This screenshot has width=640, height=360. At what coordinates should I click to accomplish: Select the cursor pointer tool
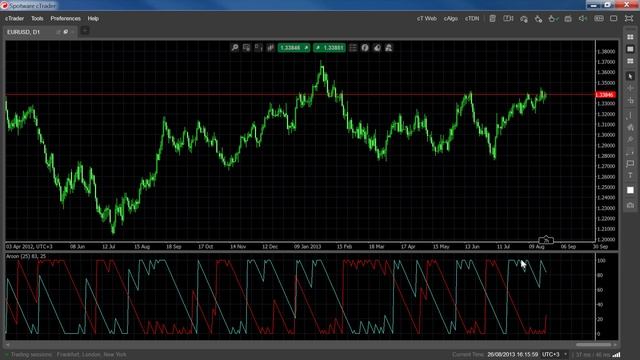point(630,76)
